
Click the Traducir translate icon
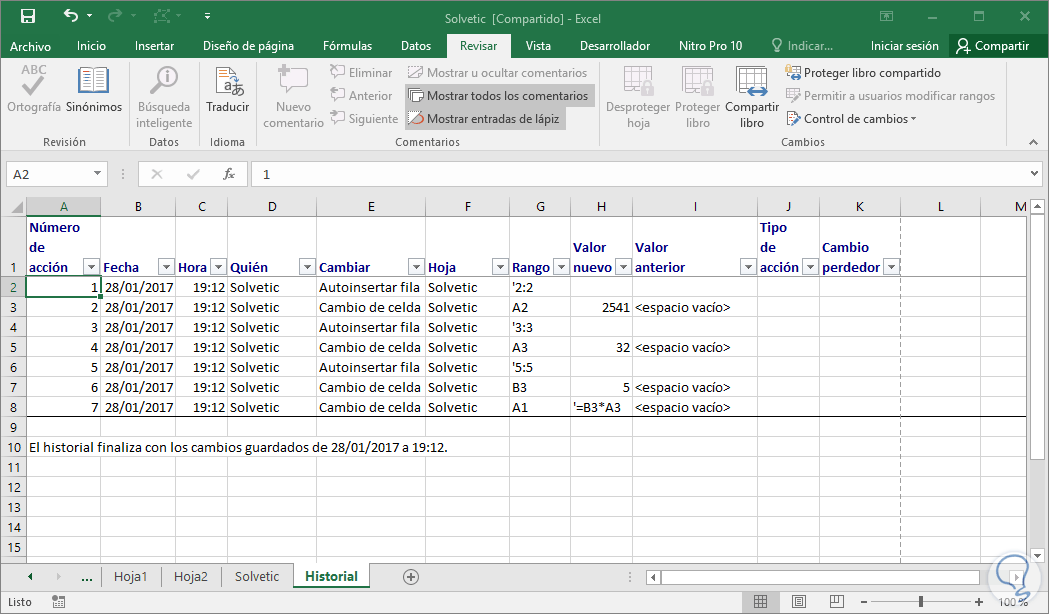[x=228, y=89]
